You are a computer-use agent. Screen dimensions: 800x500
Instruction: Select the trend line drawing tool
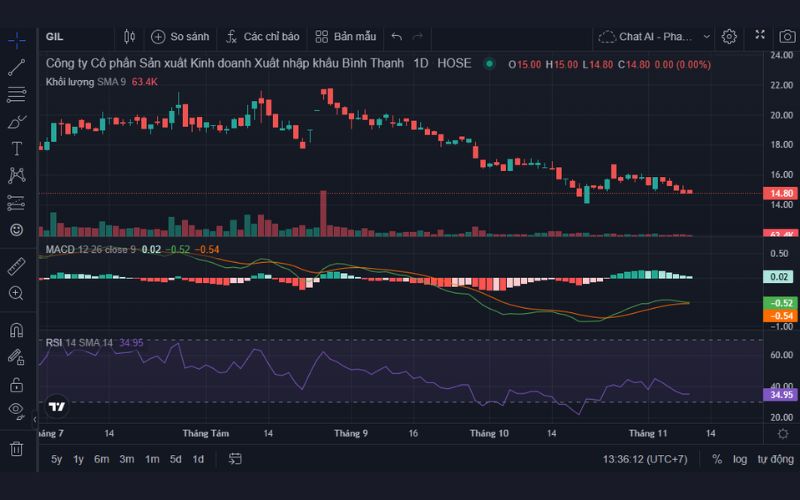point(16,68)
